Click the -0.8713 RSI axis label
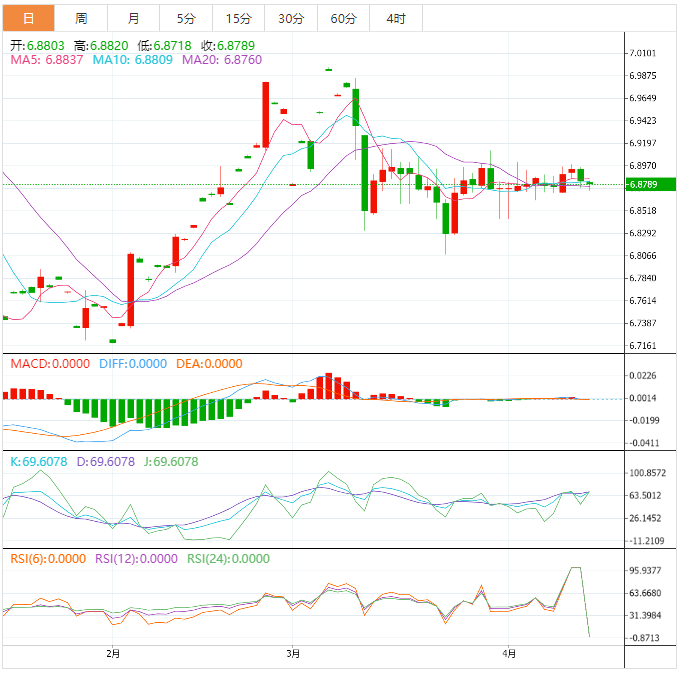The height and width of the screenshot is (676, 684). click(644, 638)
